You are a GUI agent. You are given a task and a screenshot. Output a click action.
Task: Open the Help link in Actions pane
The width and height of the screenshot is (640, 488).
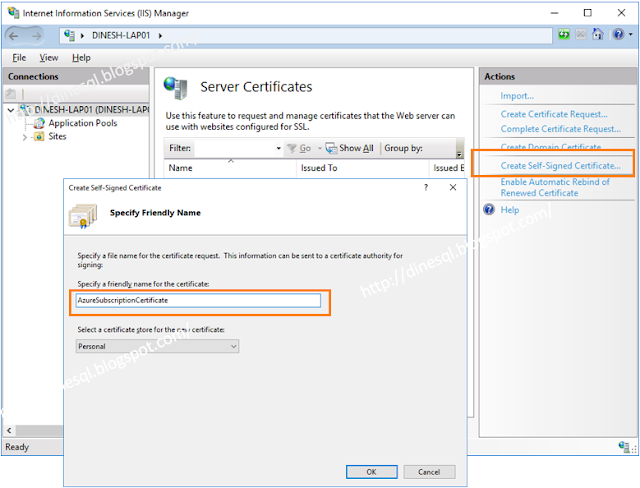(510, 210)
